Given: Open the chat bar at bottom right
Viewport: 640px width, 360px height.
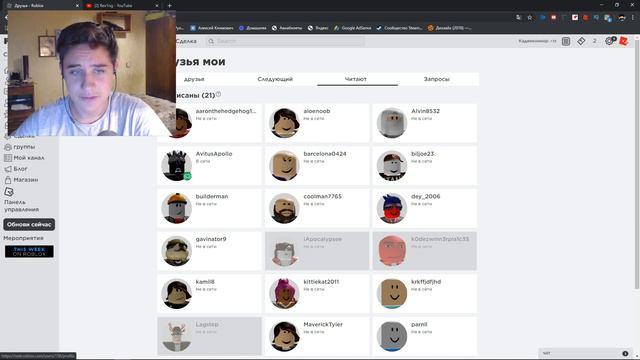Looking at the screenshot, I should [x=586, y=353].
